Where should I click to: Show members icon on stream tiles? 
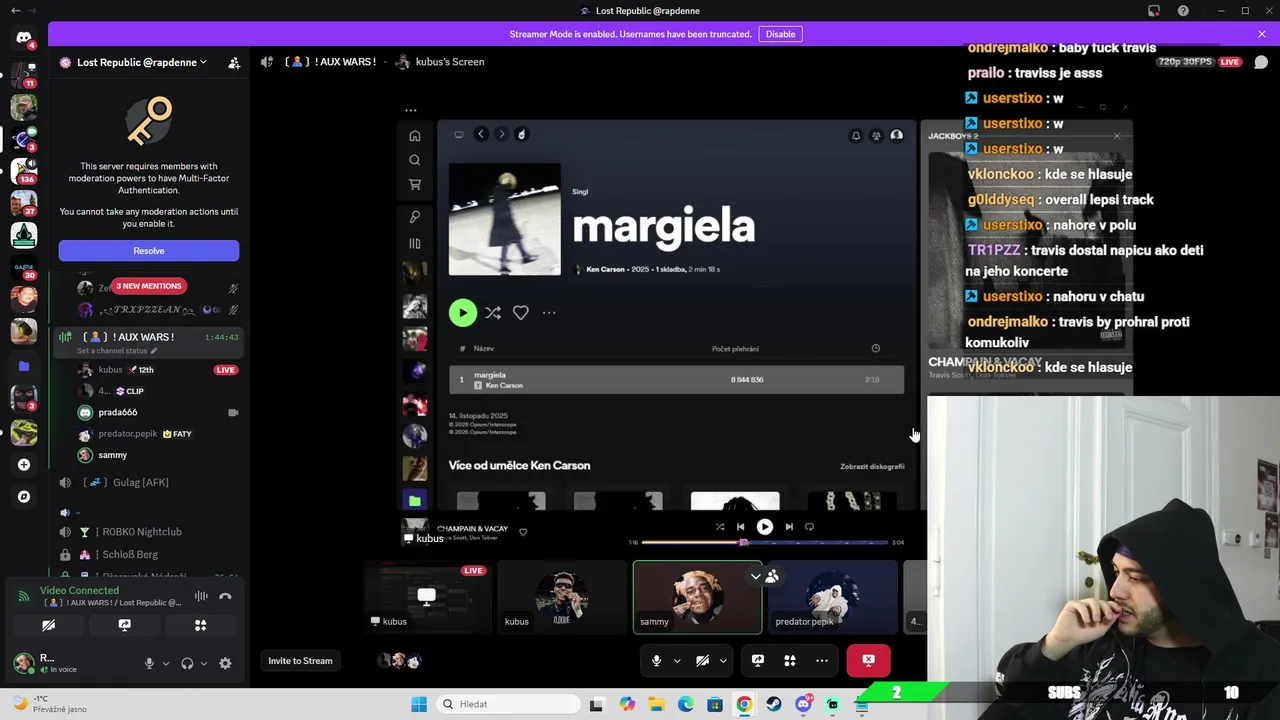772,576
